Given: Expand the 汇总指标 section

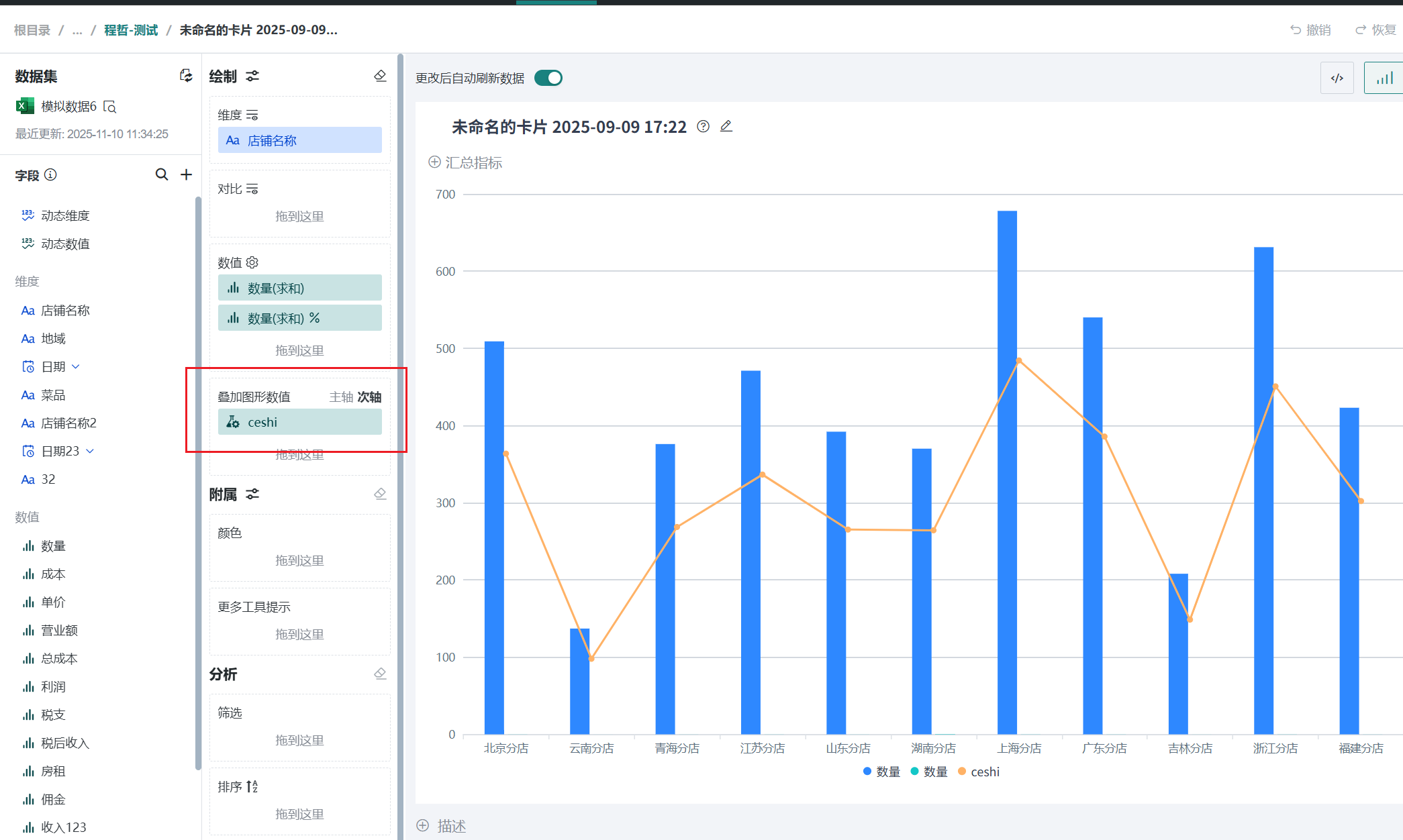Looking at the screenshot, I should pyautogui.click(x=466, y=162).
